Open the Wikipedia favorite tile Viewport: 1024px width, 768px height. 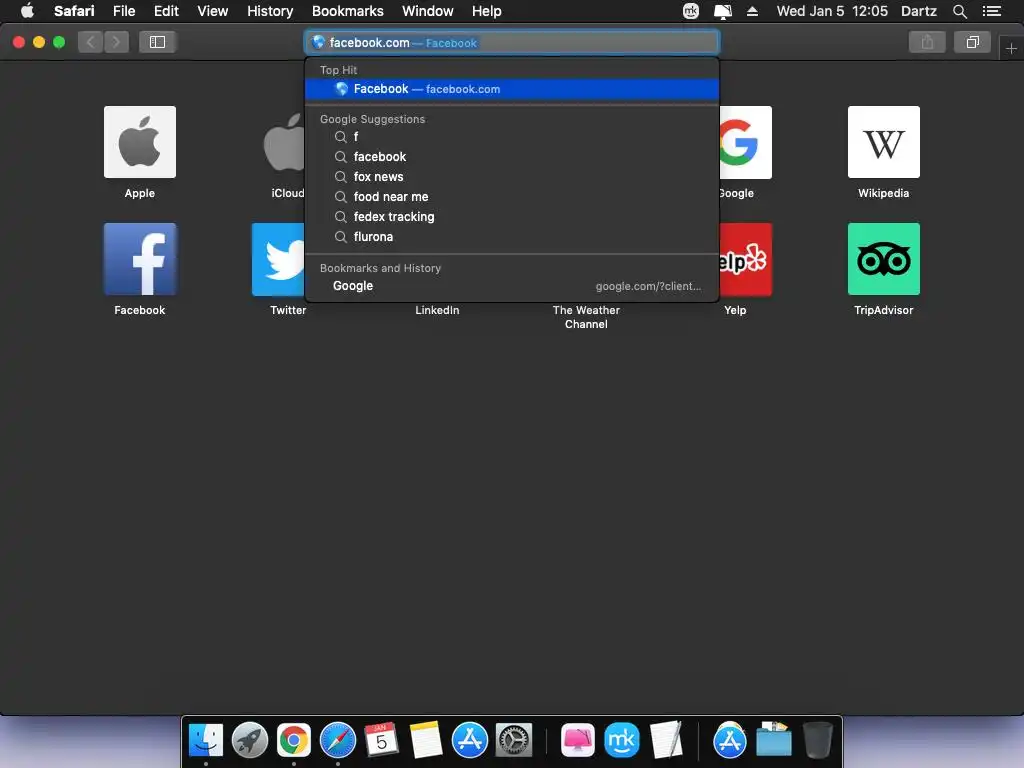click(884, 142)
